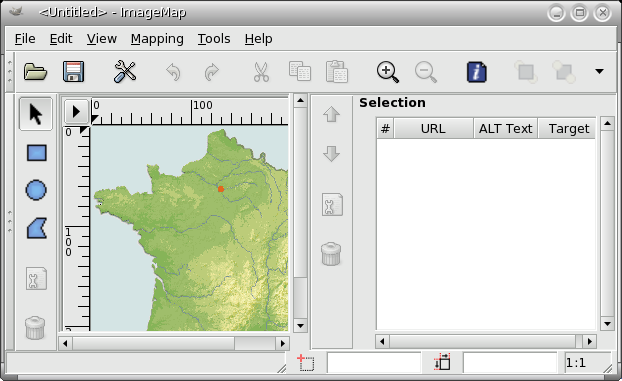The height and width of the screenshot is (381, 622).
Task: Delete selected area via Selection panel trash
Action: [x=331, y=254]
